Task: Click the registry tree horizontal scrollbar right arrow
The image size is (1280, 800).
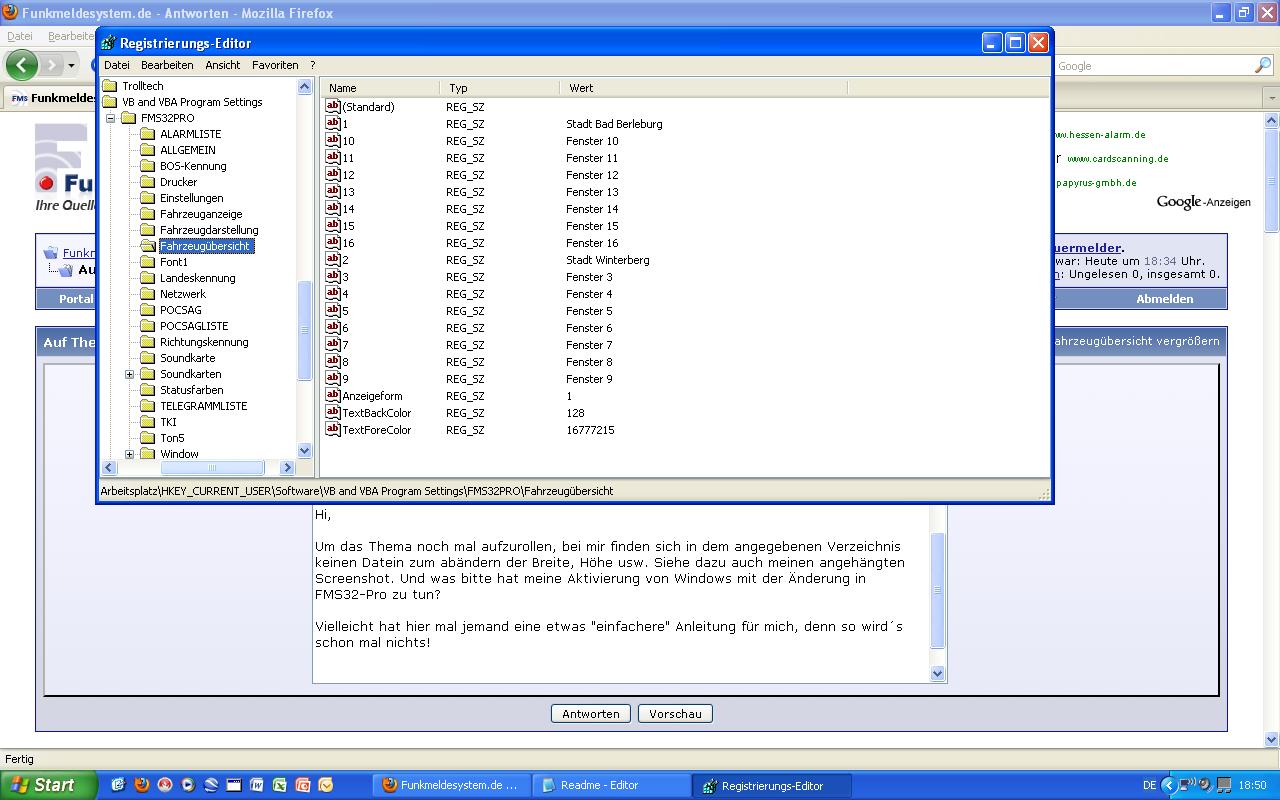Action: tap(287, 467)
